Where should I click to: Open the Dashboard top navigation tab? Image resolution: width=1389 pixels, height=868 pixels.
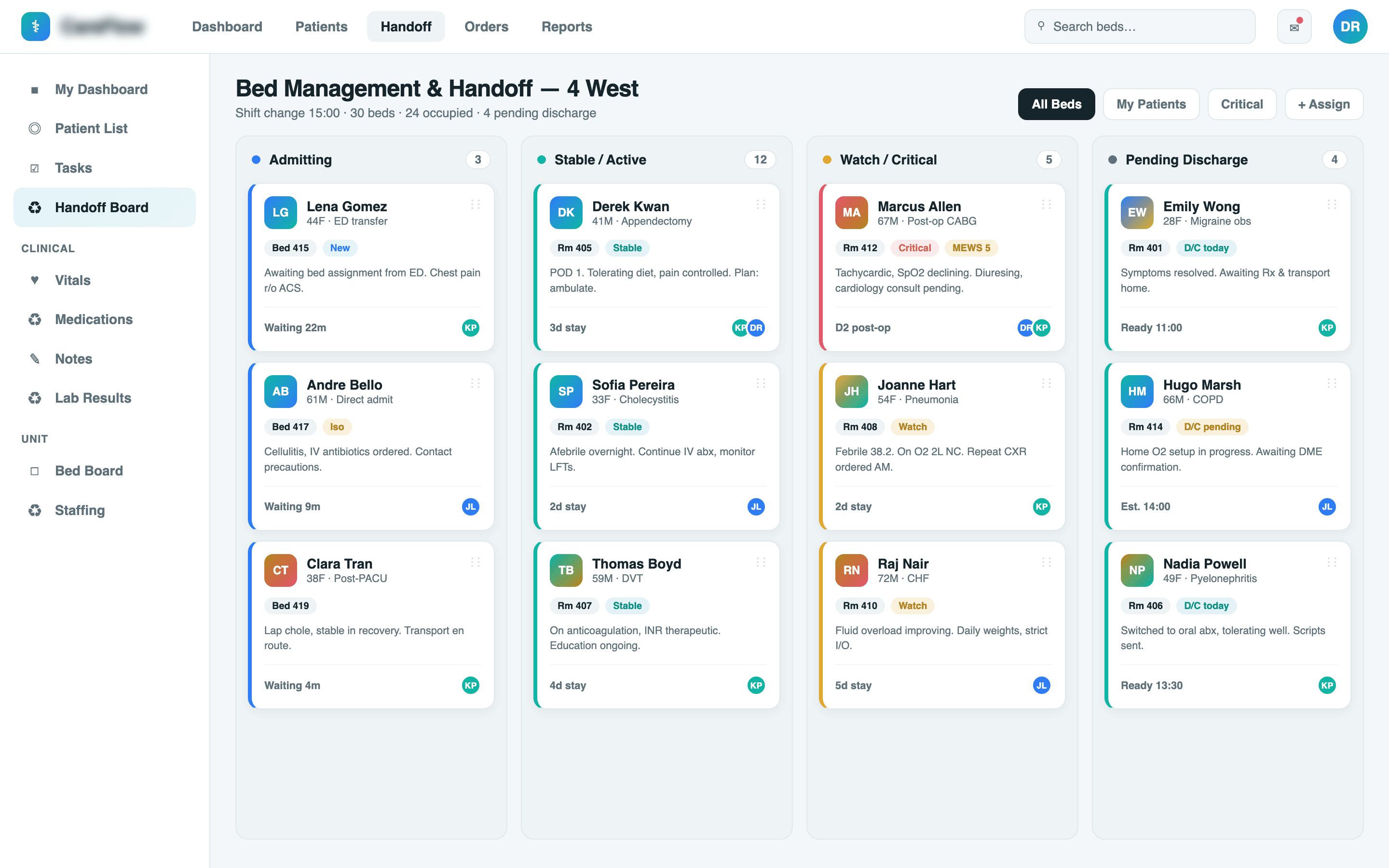coord(227,27)
